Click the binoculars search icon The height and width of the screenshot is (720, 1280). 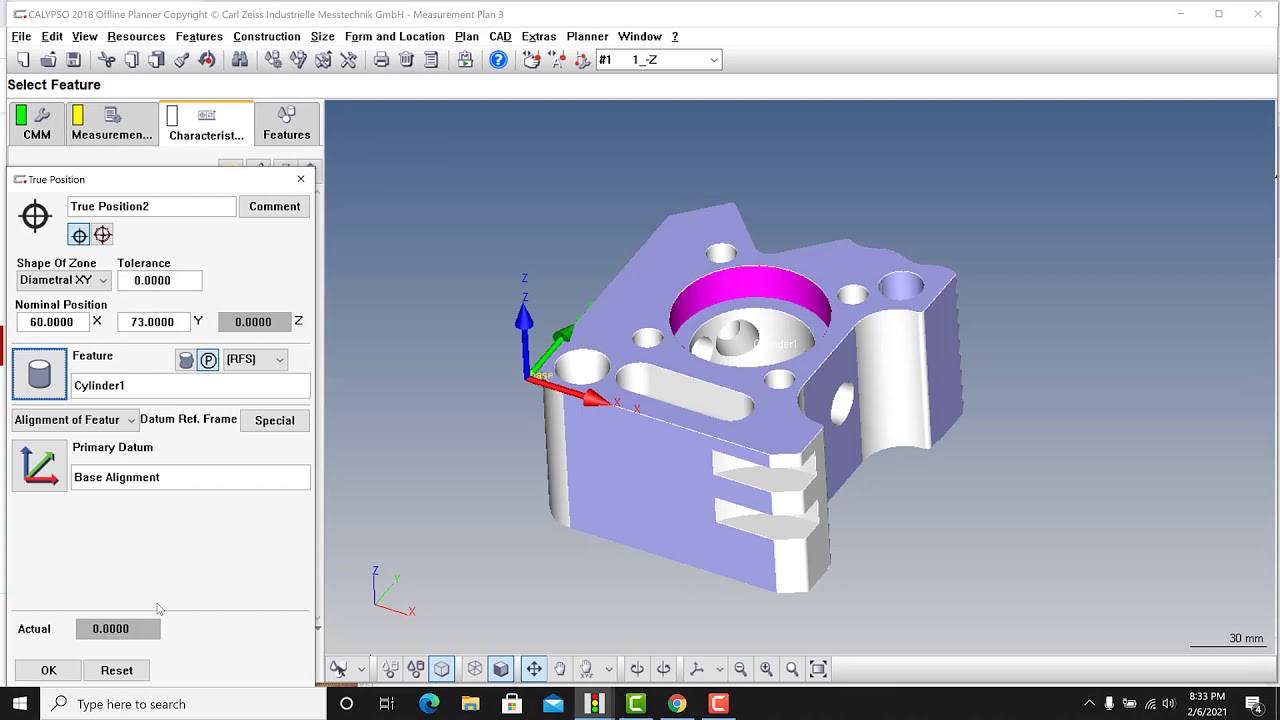tap(240, 60)
